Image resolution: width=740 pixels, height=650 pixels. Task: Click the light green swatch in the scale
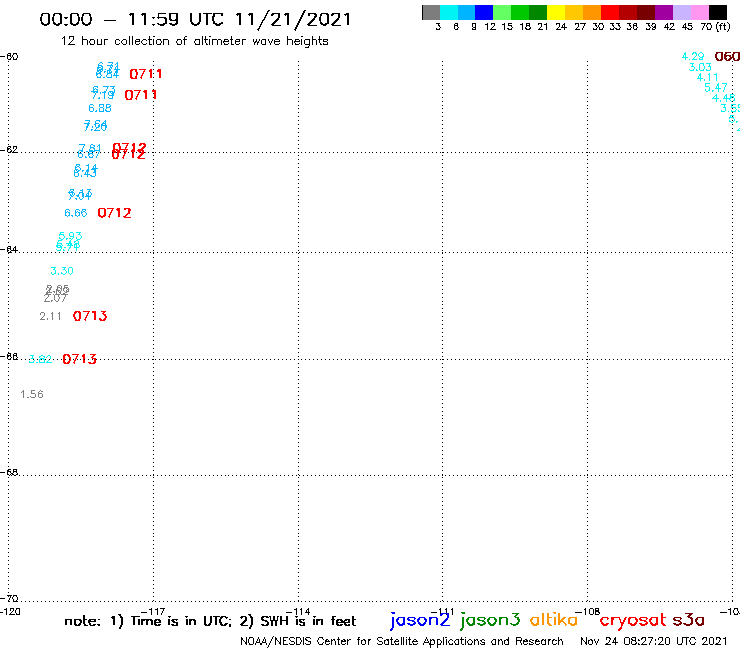[x=502, y=12]
